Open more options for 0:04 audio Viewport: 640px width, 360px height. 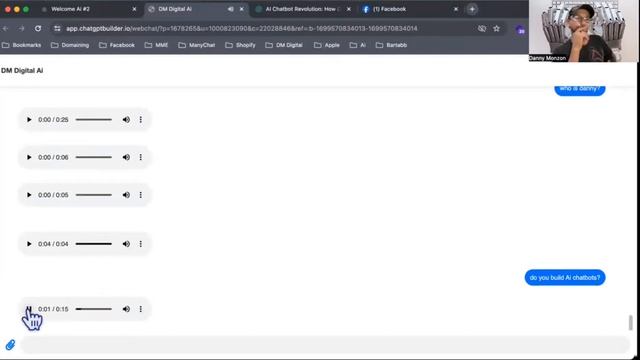coord(141,244)
